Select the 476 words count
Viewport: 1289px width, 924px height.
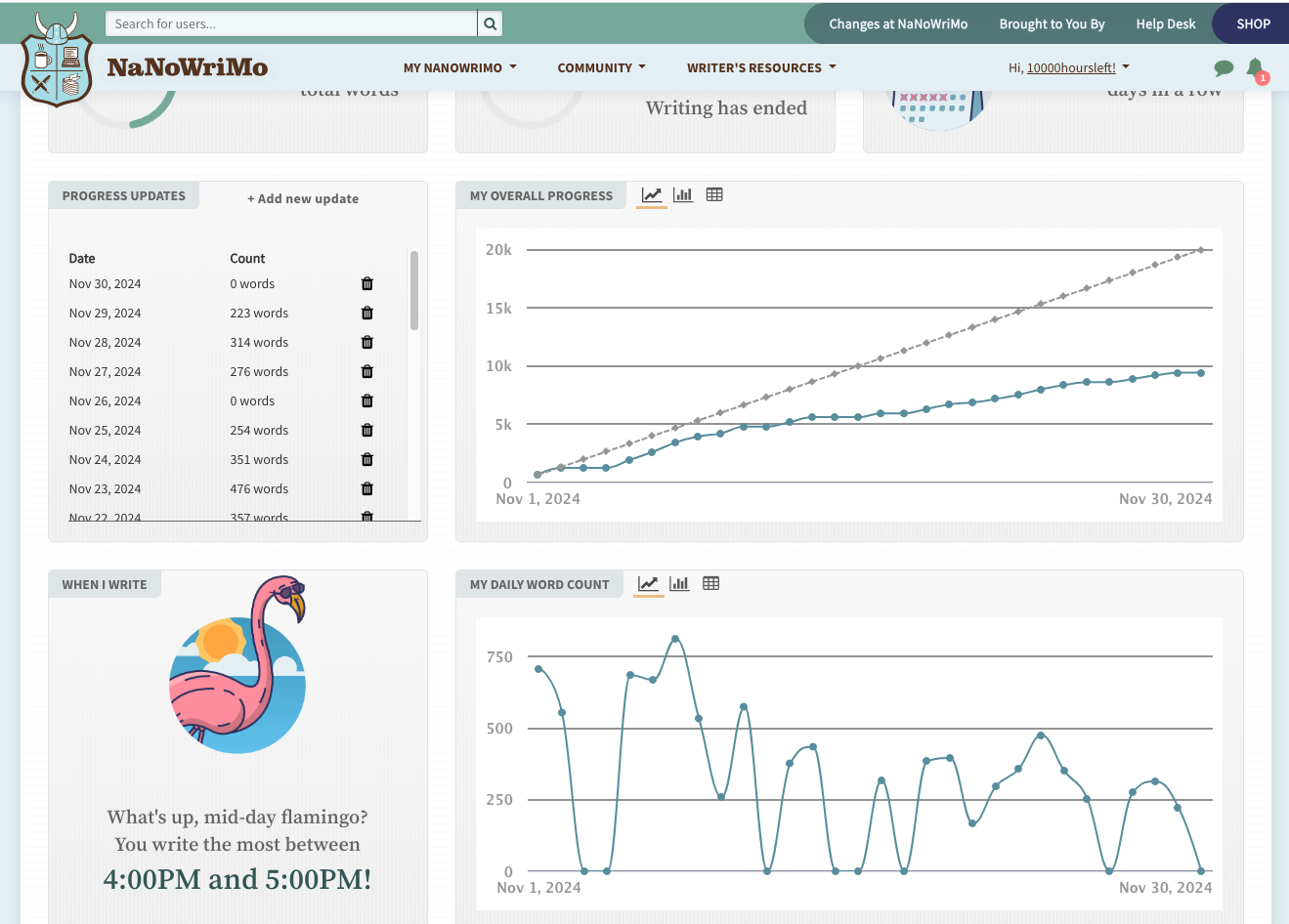(259, 488)
